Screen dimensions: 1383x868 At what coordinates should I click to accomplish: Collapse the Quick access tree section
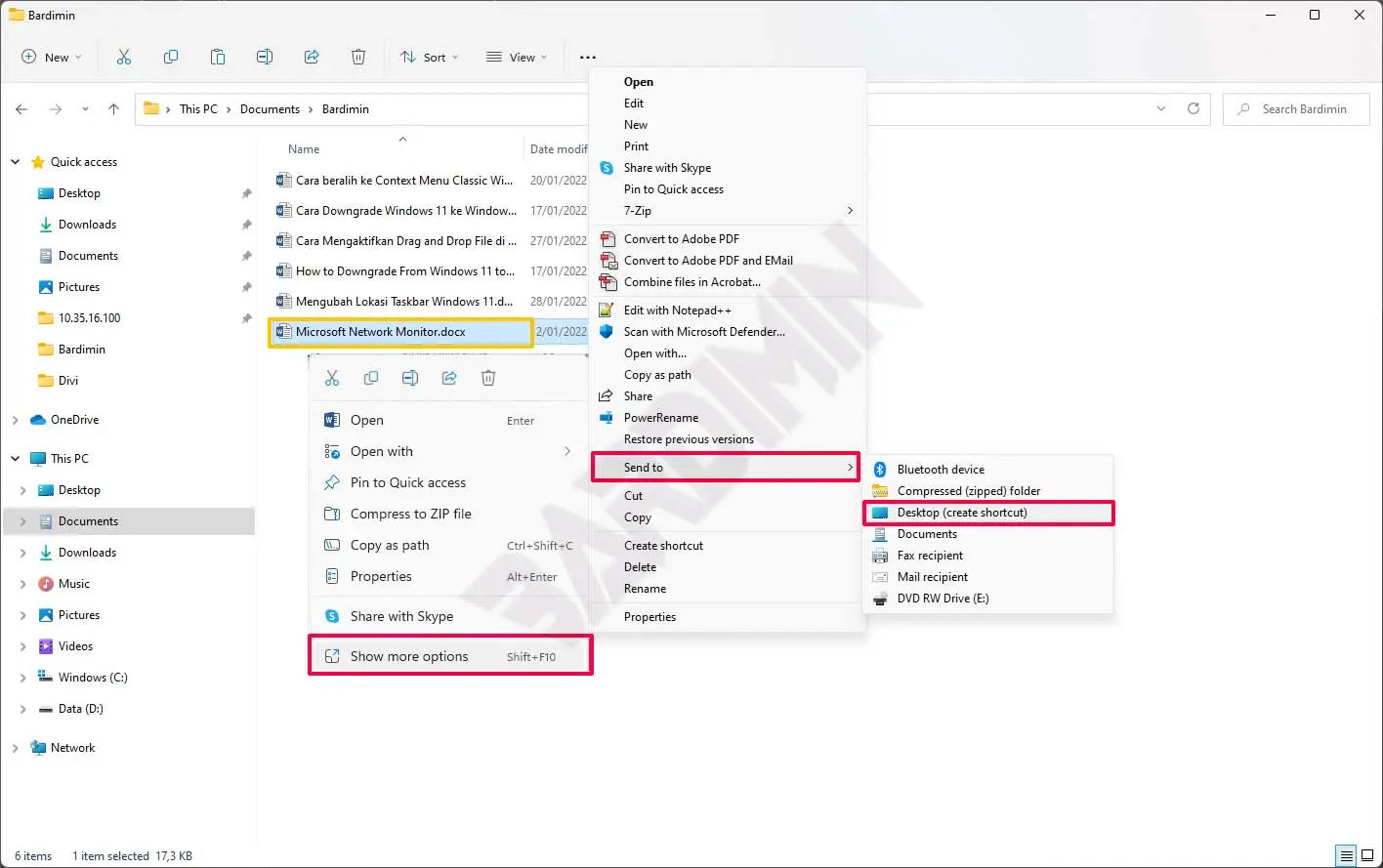[16, 162]
